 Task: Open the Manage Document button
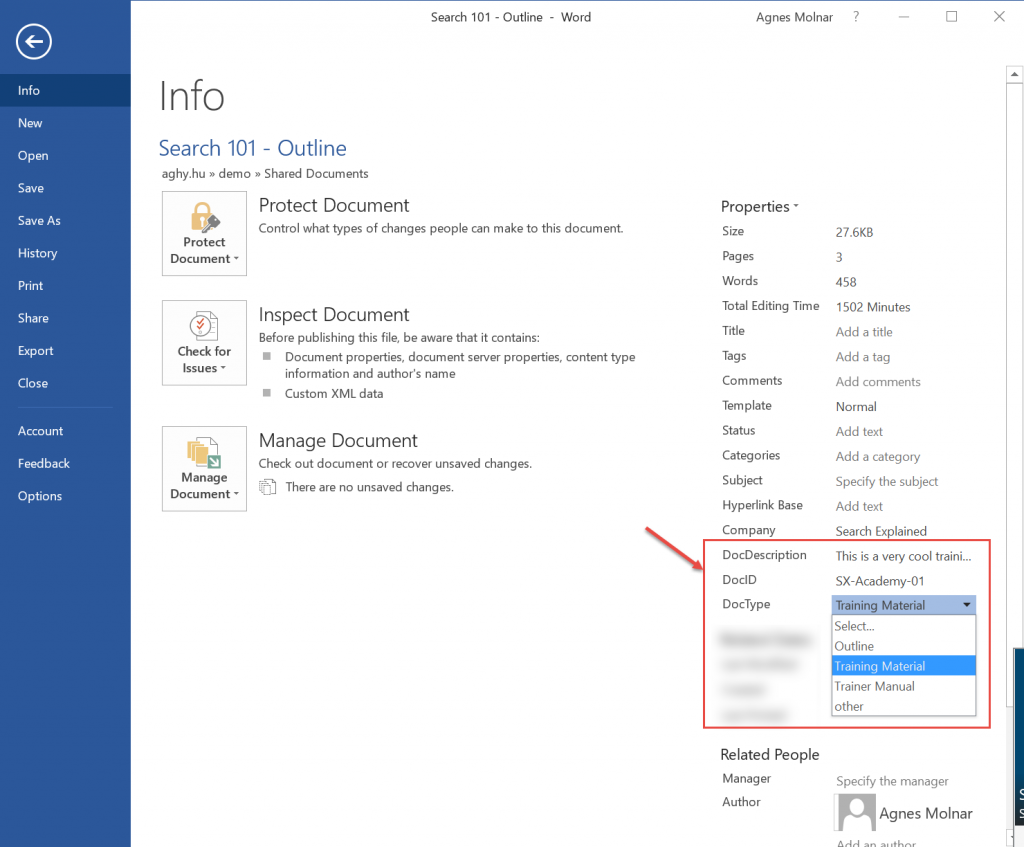[x=204, y=469]
